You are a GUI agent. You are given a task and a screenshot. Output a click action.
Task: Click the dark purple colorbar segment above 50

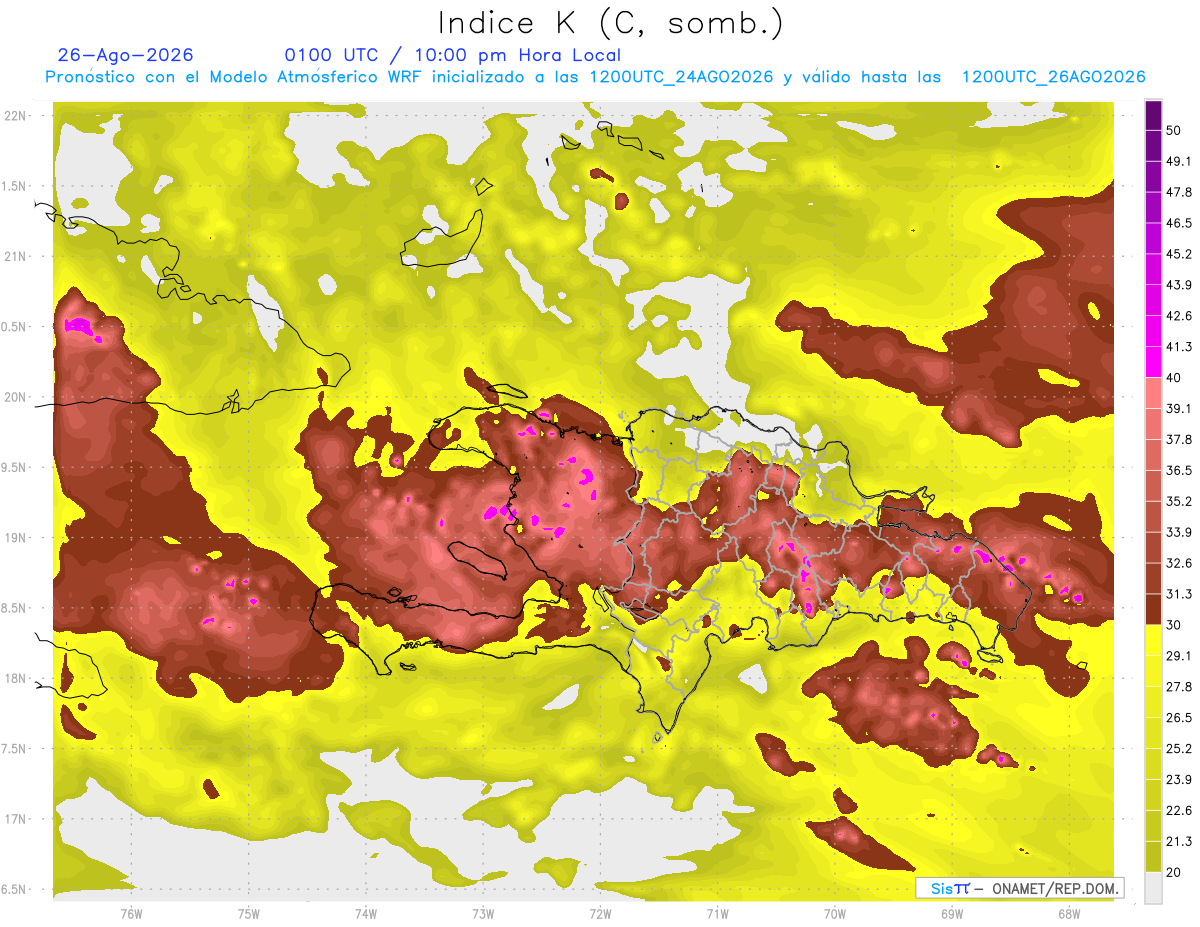(x=1153, y=116)
